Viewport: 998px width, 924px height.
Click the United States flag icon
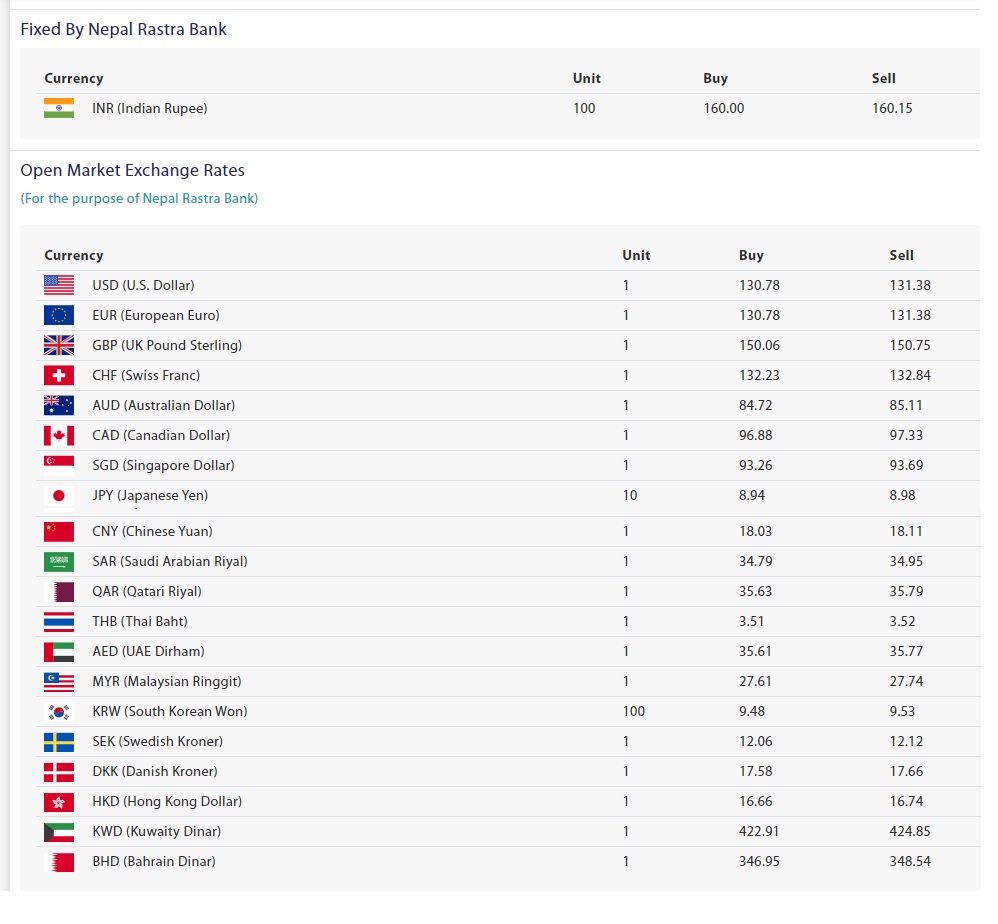(59, 285)
